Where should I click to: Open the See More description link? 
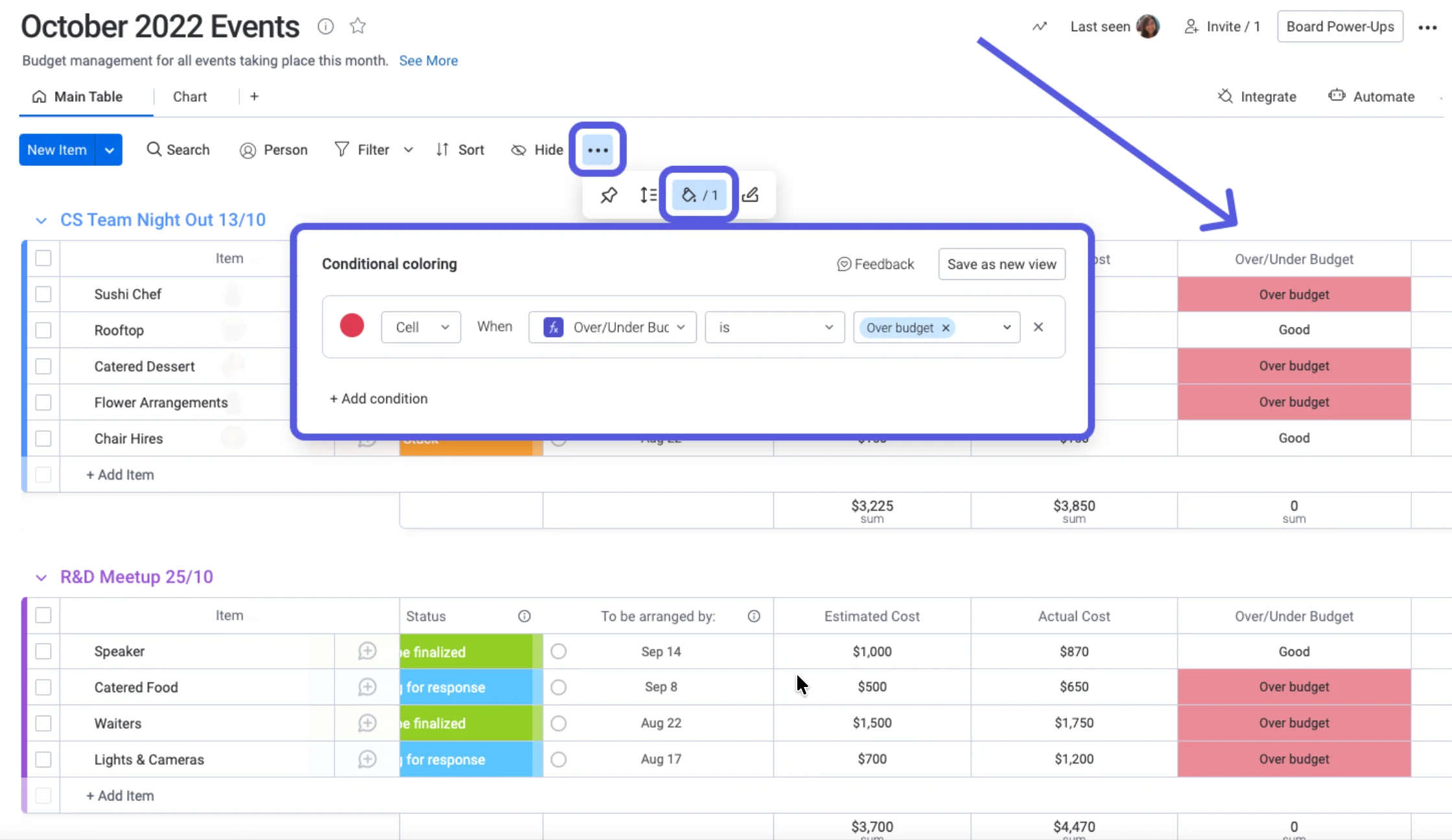coord(428,60)
